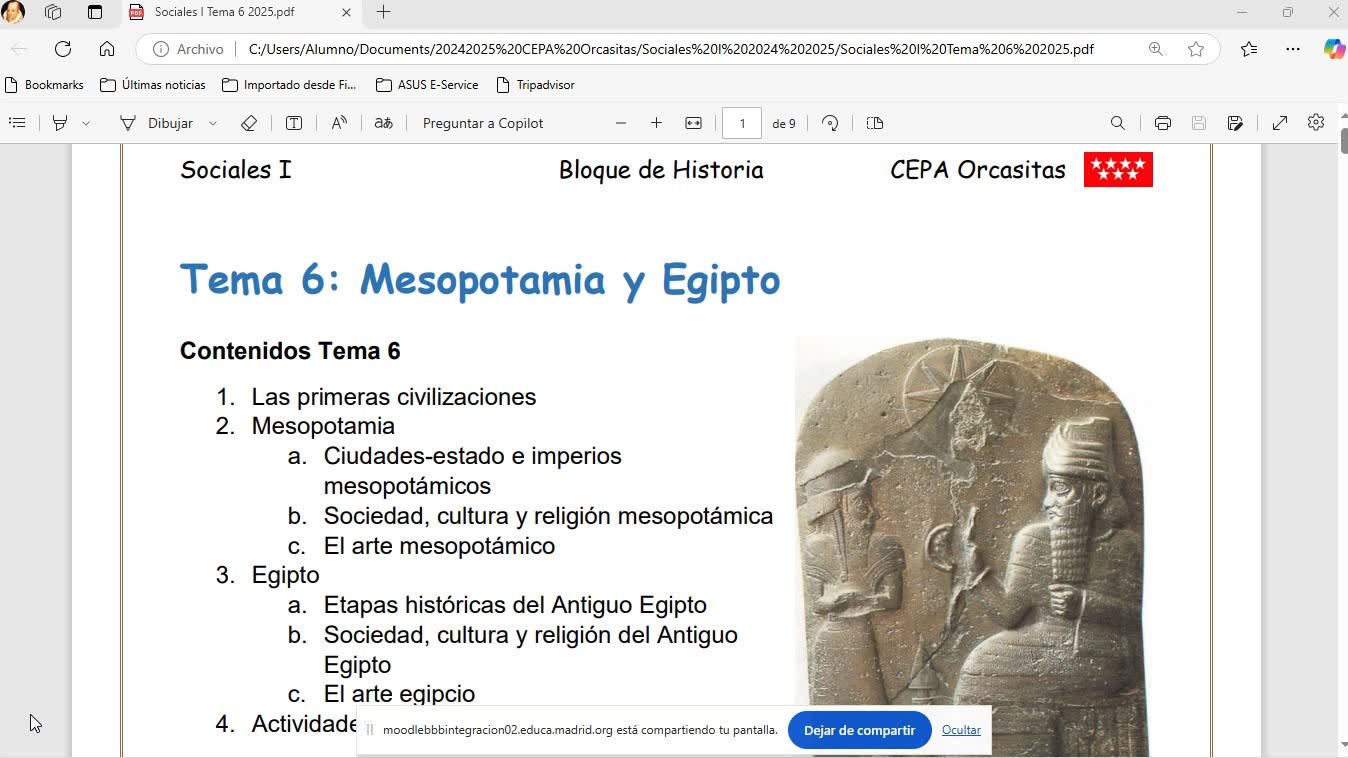Toggle the add text box tool
The height and width of the screenshot is (758, 1348).
[x=294, y=123]
